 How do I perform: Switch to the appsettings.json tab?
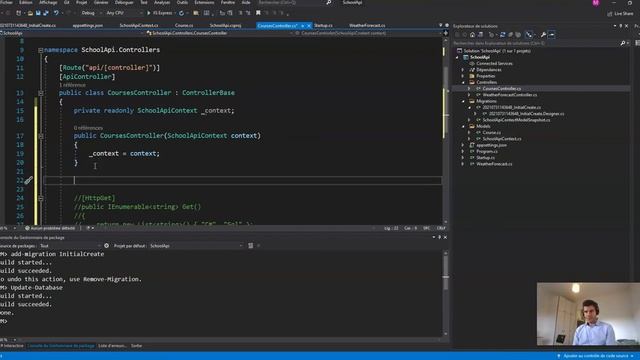pos(87,25)
